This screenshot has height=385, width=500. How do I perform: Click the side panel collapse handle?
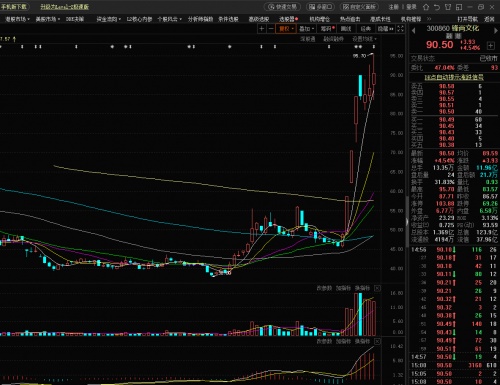[407, 222]
